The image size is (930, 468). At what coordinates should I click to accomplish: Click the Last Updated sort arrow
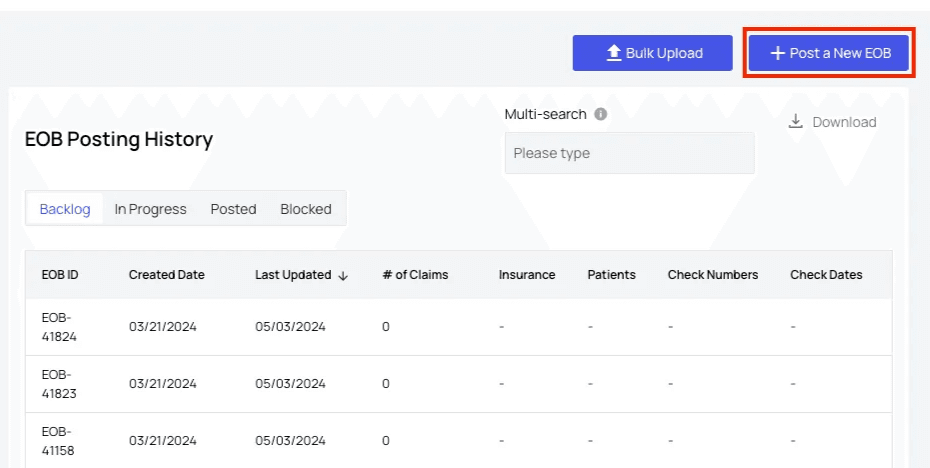coord(343,275)
